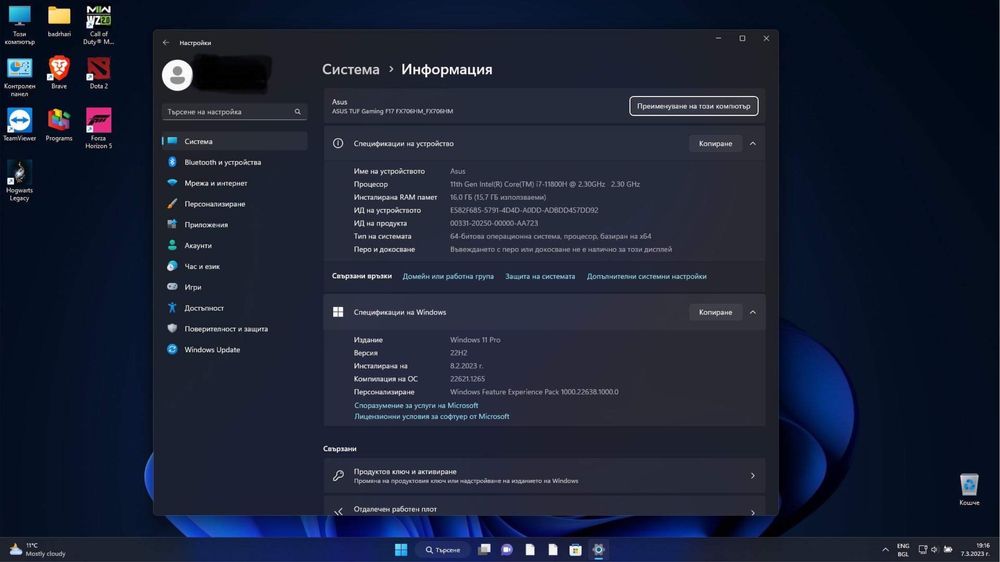This screenshot has height=562, width=1000.
Task: Open the Chat app on taskbar
Action: (507, 550)
